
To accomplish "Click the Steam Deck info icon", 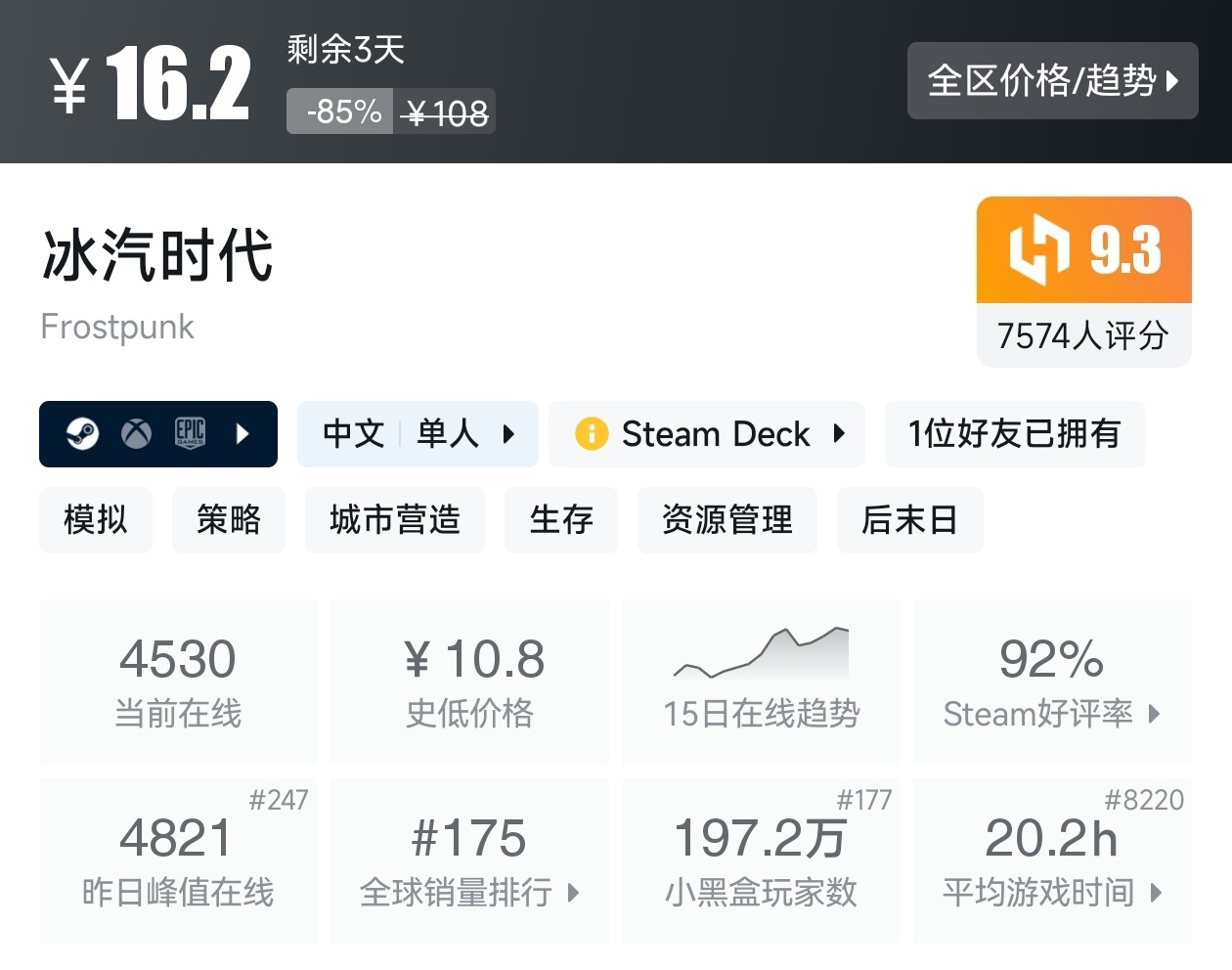I will [591, 433].
